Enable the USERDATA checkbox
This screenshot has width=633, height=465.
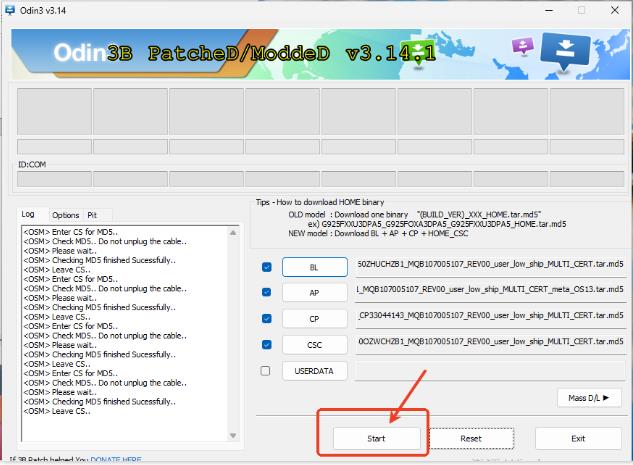(x=265, y=371)
